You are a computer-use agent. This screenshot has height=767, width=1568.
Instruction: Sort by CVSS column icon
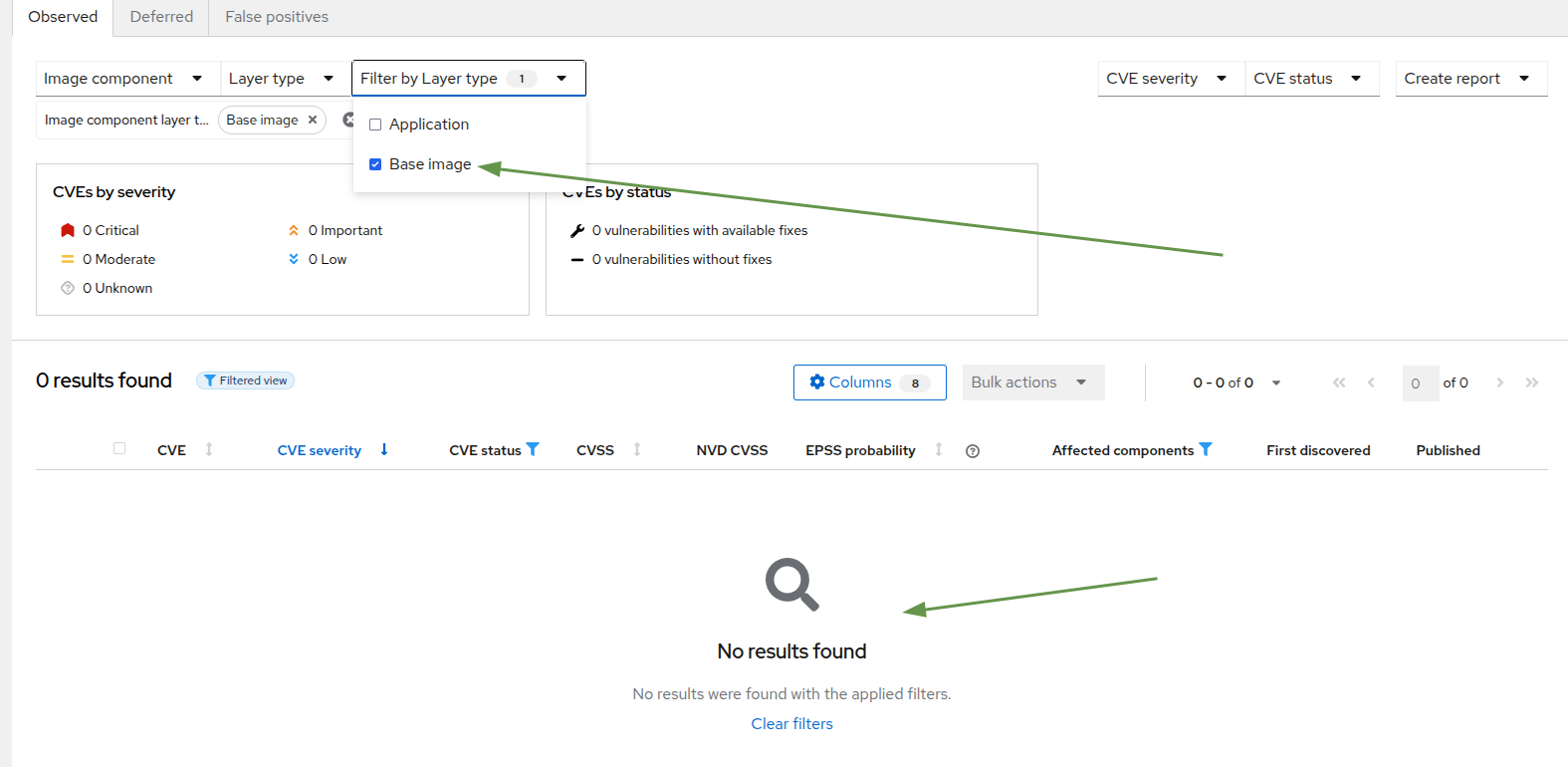[637, 450]
